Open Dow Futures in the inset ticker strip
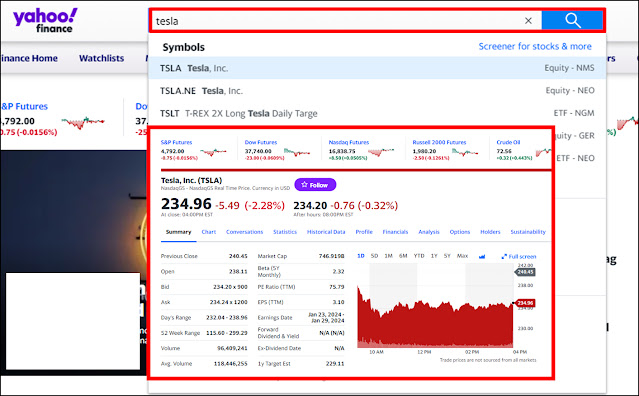The width and height of the screenshot is (639, 396). click(x=261, y=142)
